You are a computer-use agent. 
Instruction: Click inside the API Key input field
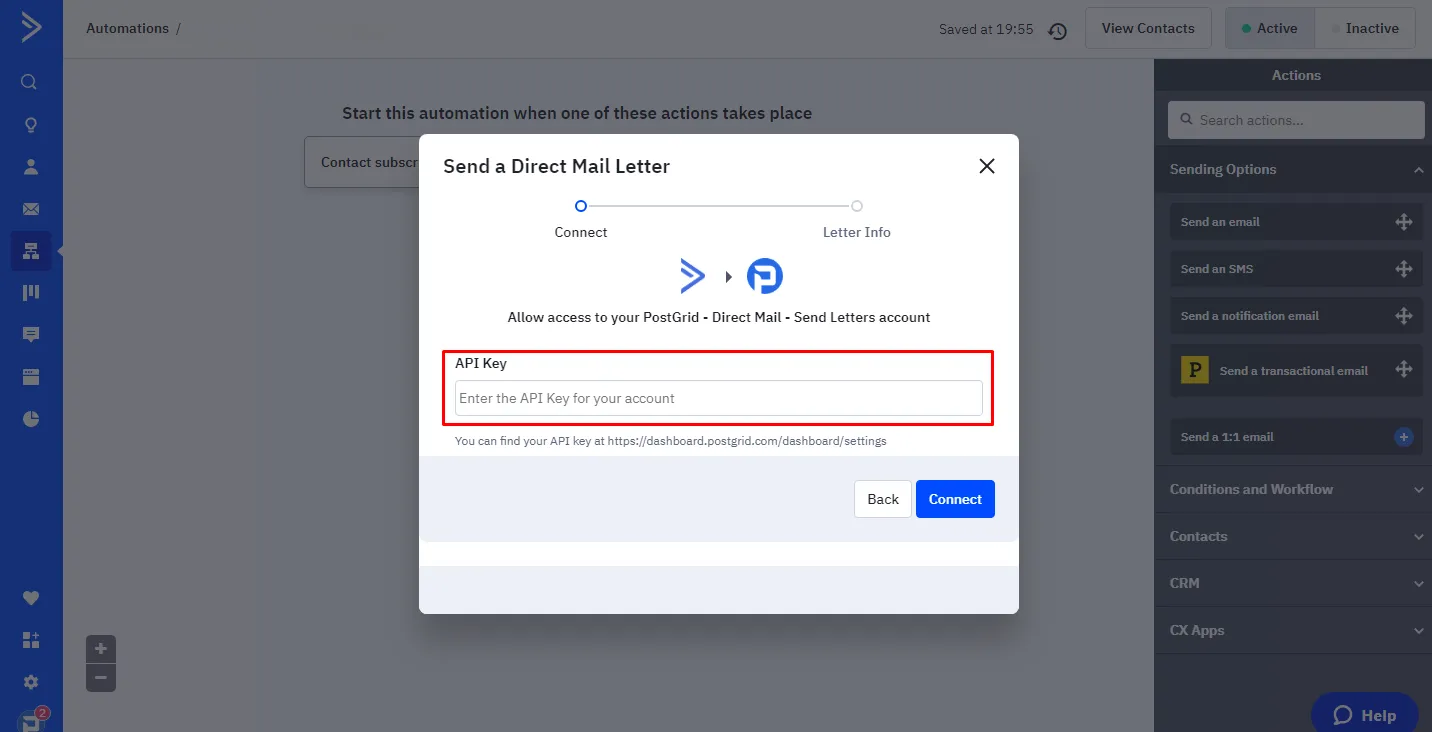[718, 397]
